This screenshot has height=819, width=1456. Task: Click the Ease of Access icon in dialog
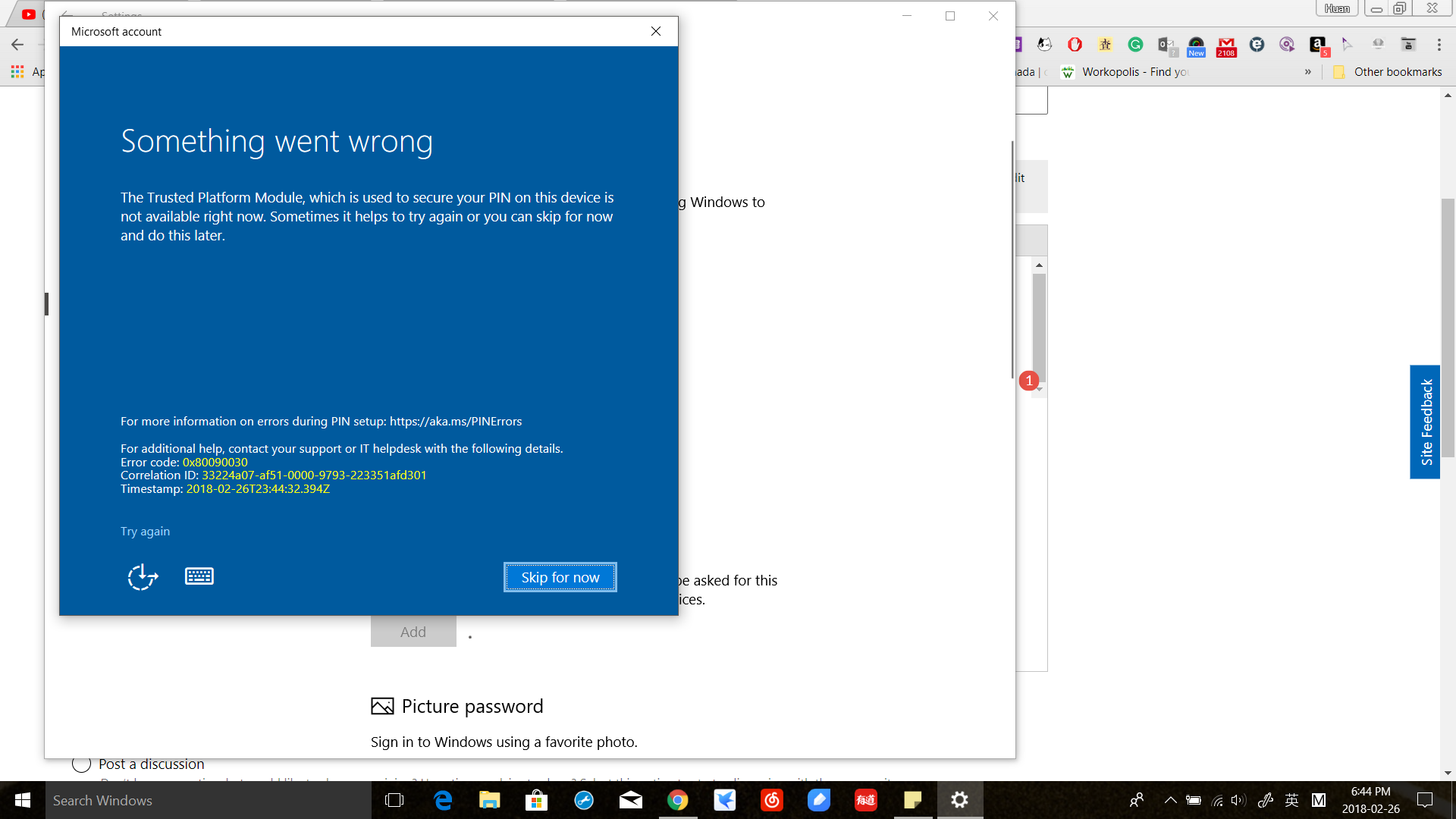click(143, 577)
